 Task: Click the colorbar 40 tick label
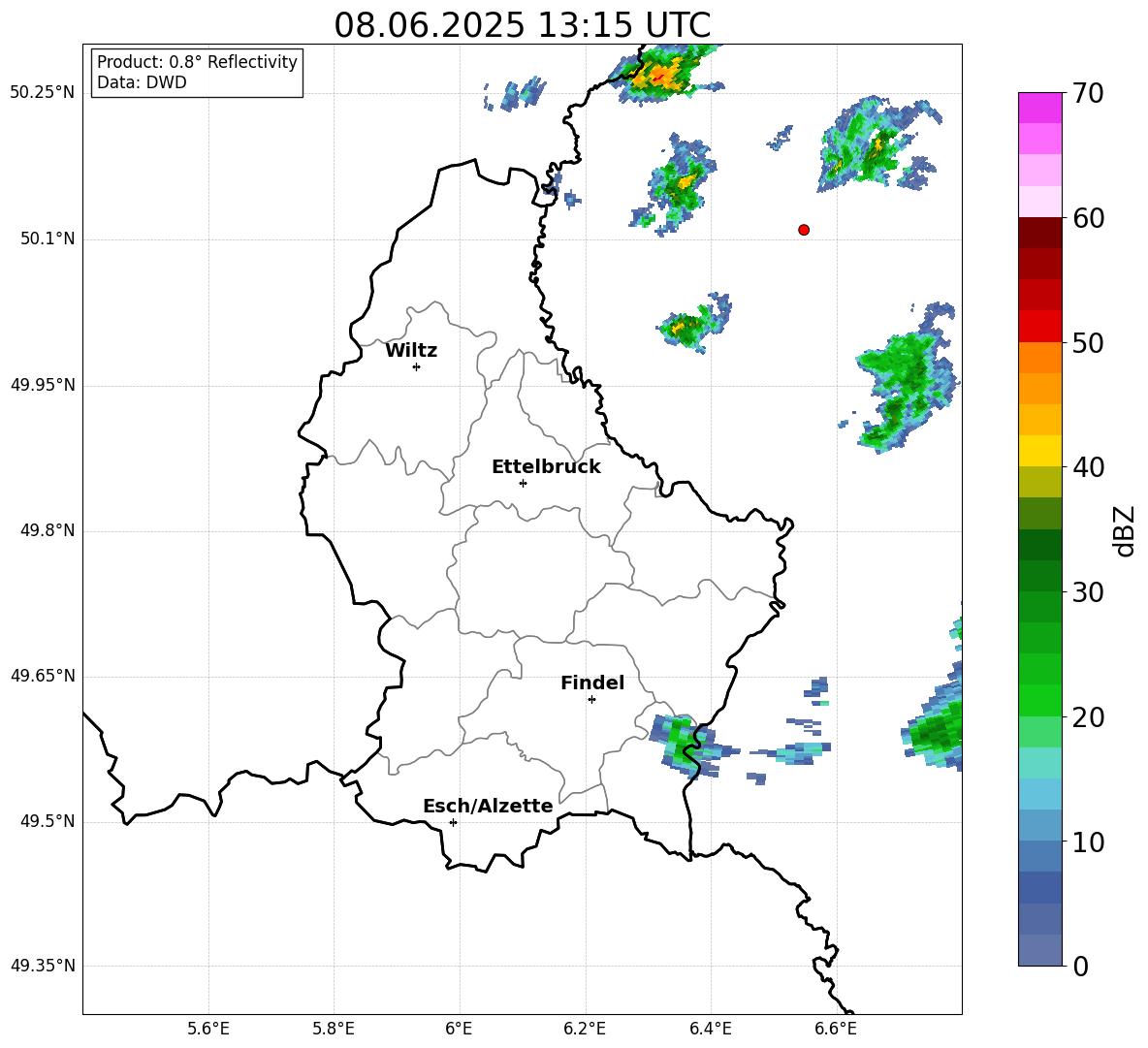(x=1089, y=467)
